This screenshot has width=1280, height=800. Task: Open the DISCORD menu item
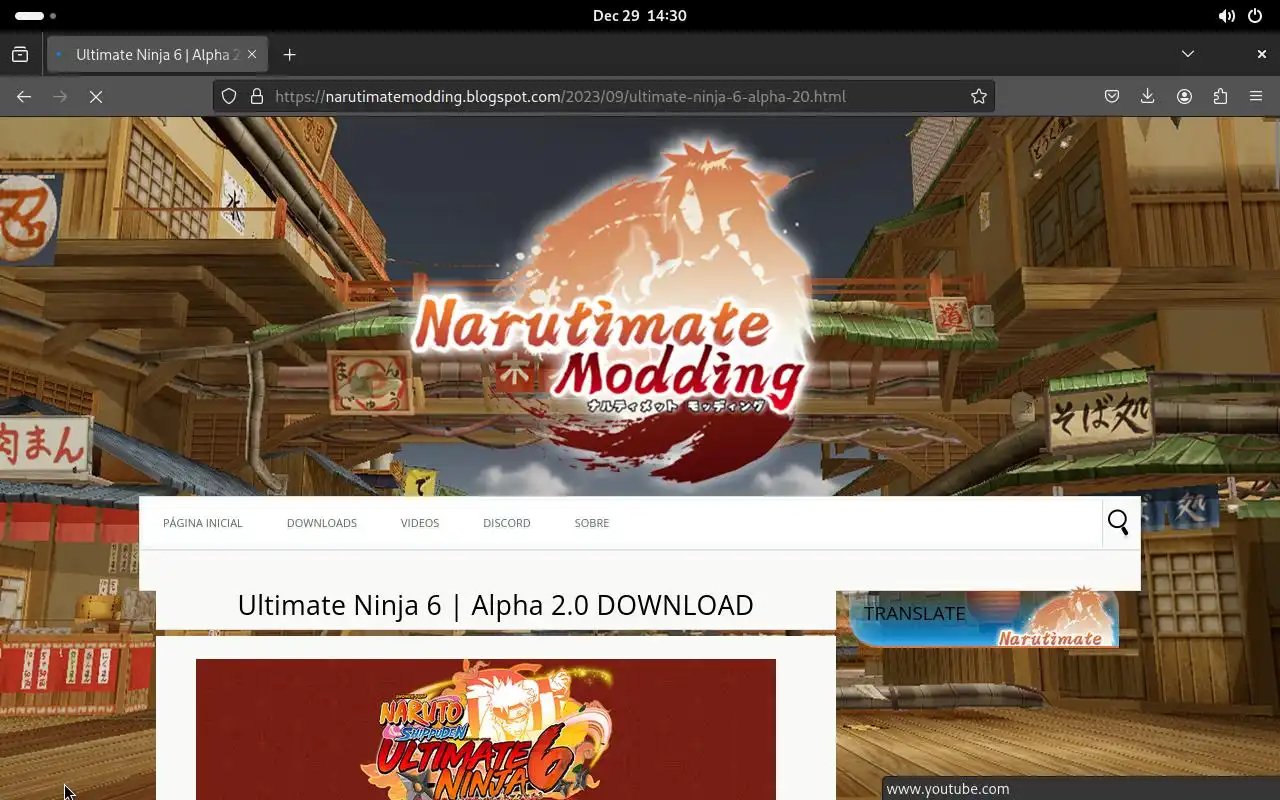coord(507,523)
